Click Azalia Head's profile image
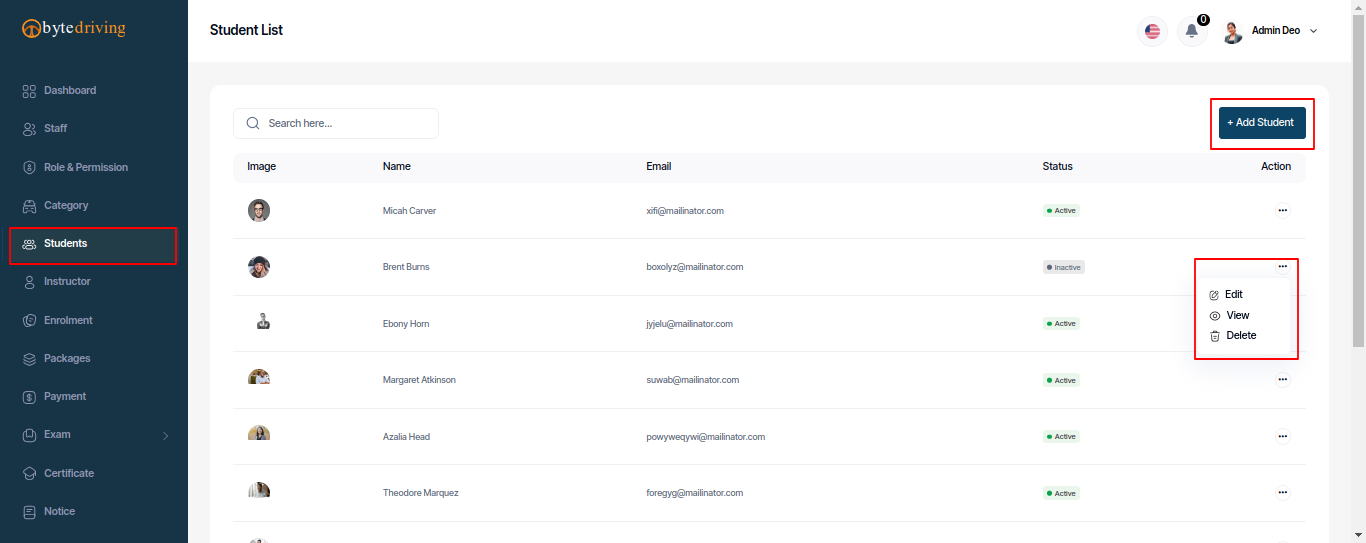This screenshot has height=543, width=1366. (x=259, y=434)
